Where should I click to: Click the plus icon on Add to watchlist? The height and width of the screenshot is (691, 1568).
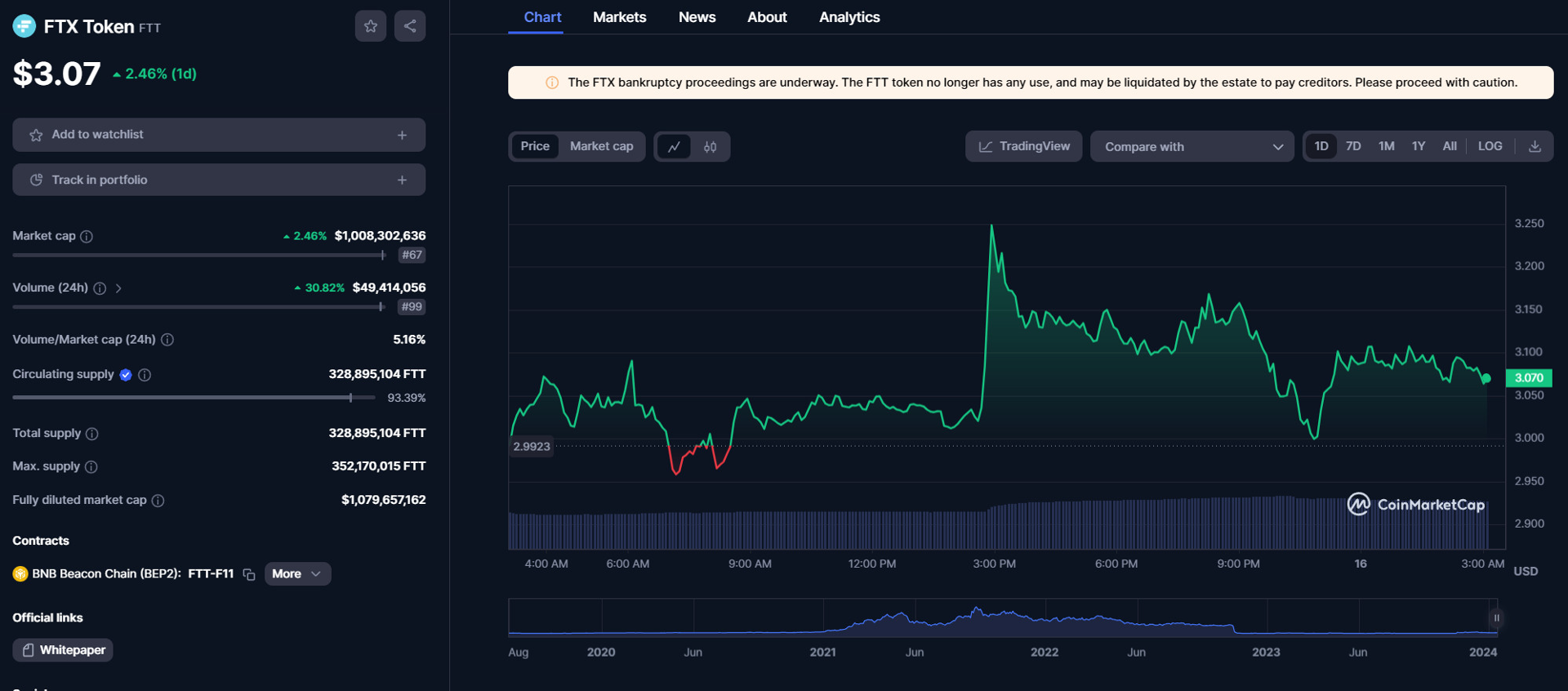[x=402, y=135]
